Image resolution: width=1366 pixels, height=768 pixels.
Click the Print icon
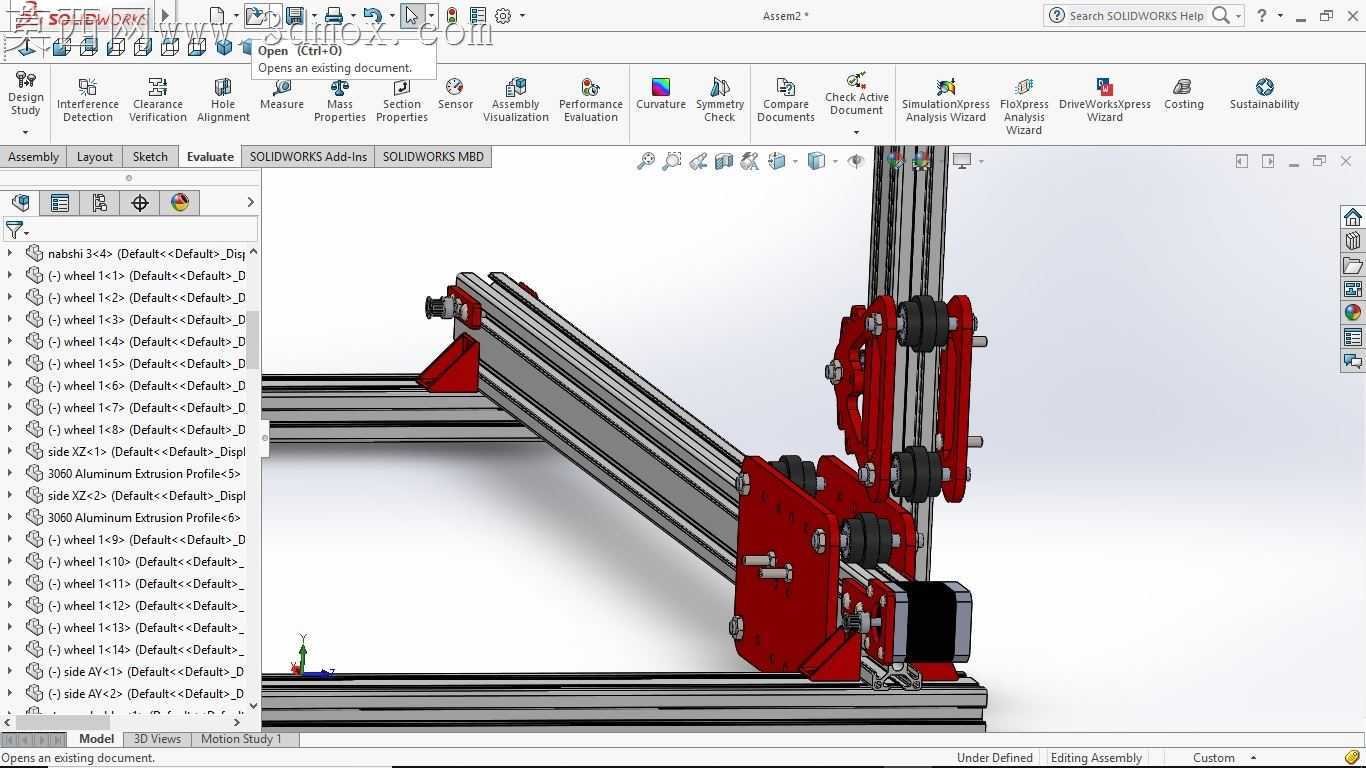point(334,16)
